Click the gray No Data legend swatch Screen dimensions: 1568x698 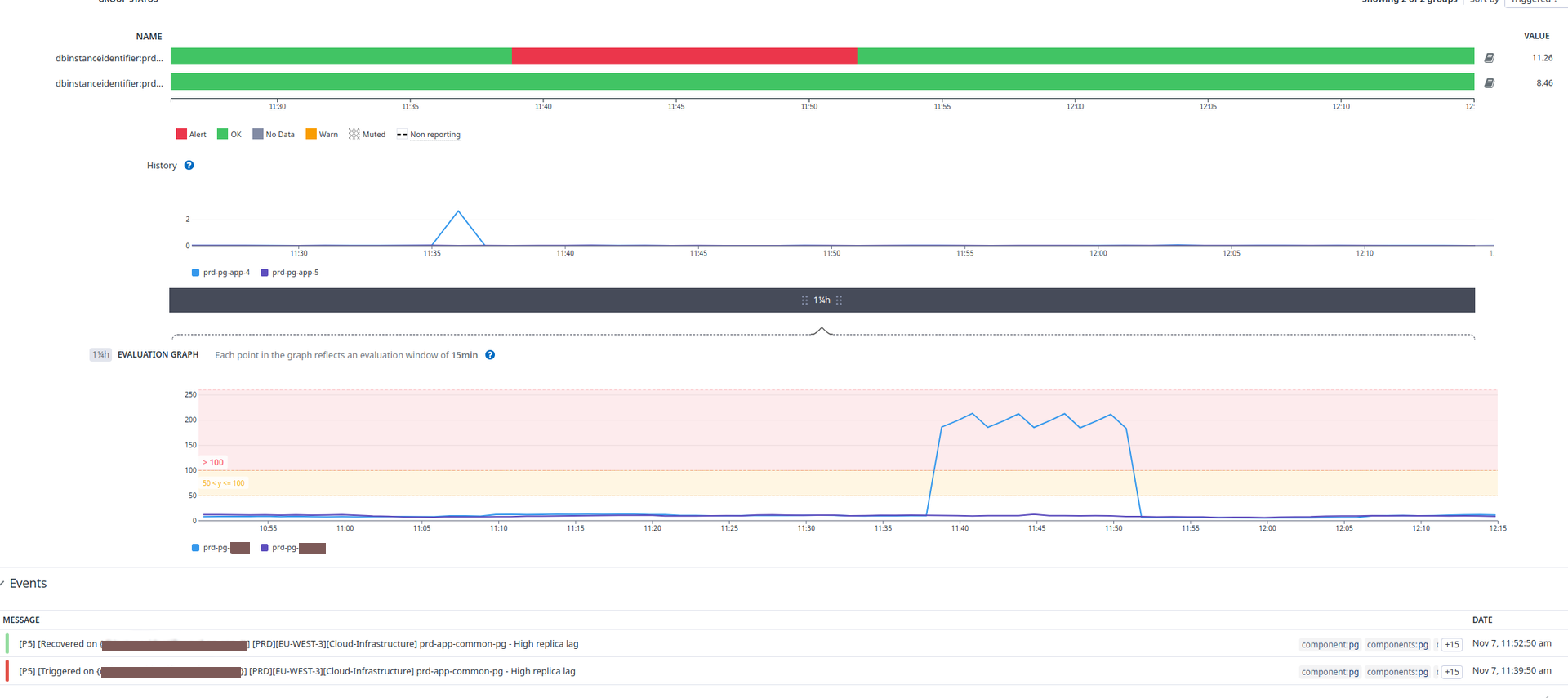point(258,134)
